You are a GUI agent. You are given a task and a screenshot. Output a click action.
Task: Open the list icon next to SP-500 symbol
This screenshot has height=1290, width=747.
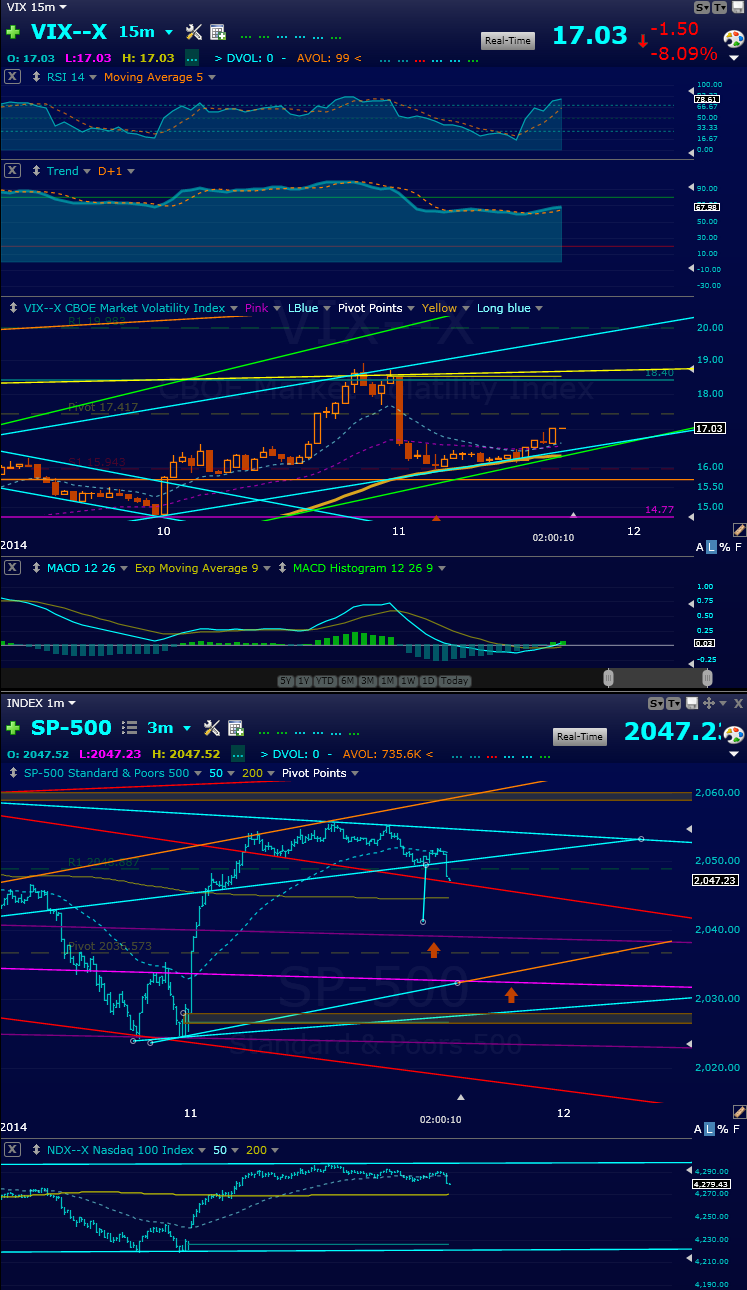(x=129, y=727)
